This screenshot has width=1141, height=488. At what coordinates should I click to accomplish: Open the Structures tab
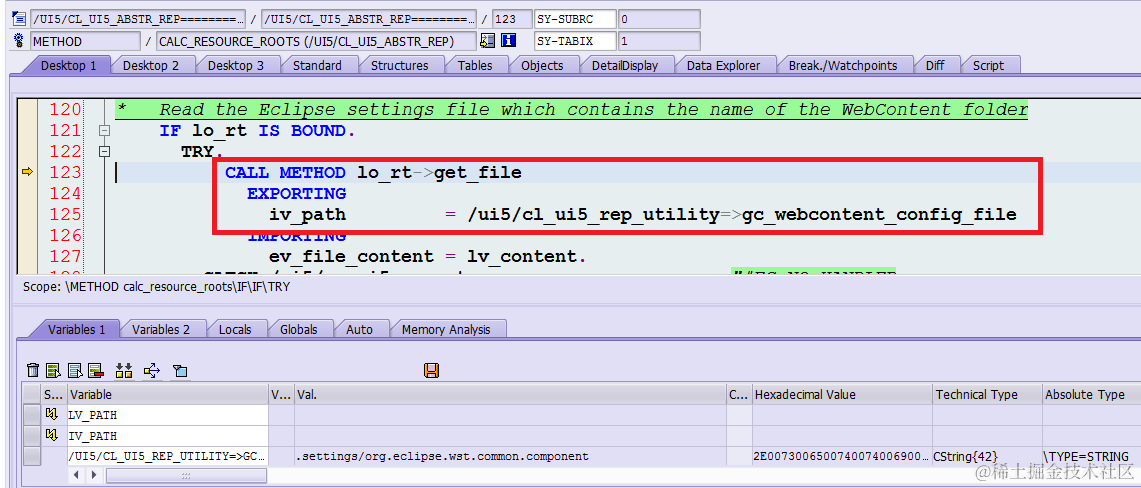pos(399,65)
